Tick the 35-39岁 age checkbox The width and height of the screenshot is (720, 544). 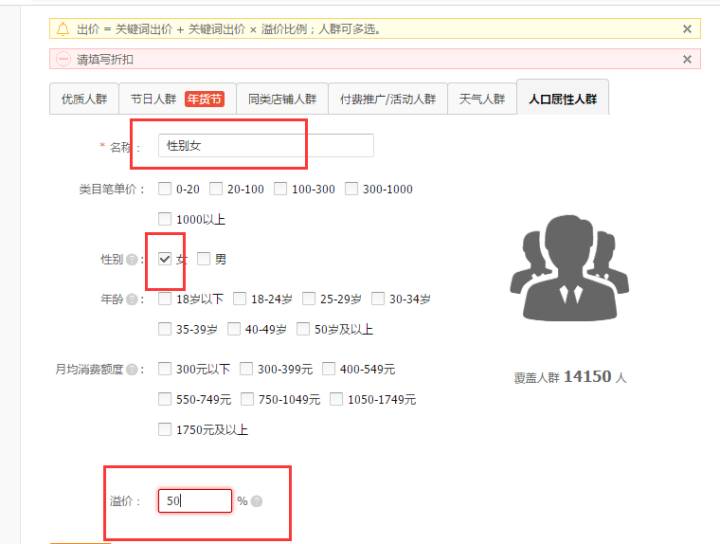(164, 329)
